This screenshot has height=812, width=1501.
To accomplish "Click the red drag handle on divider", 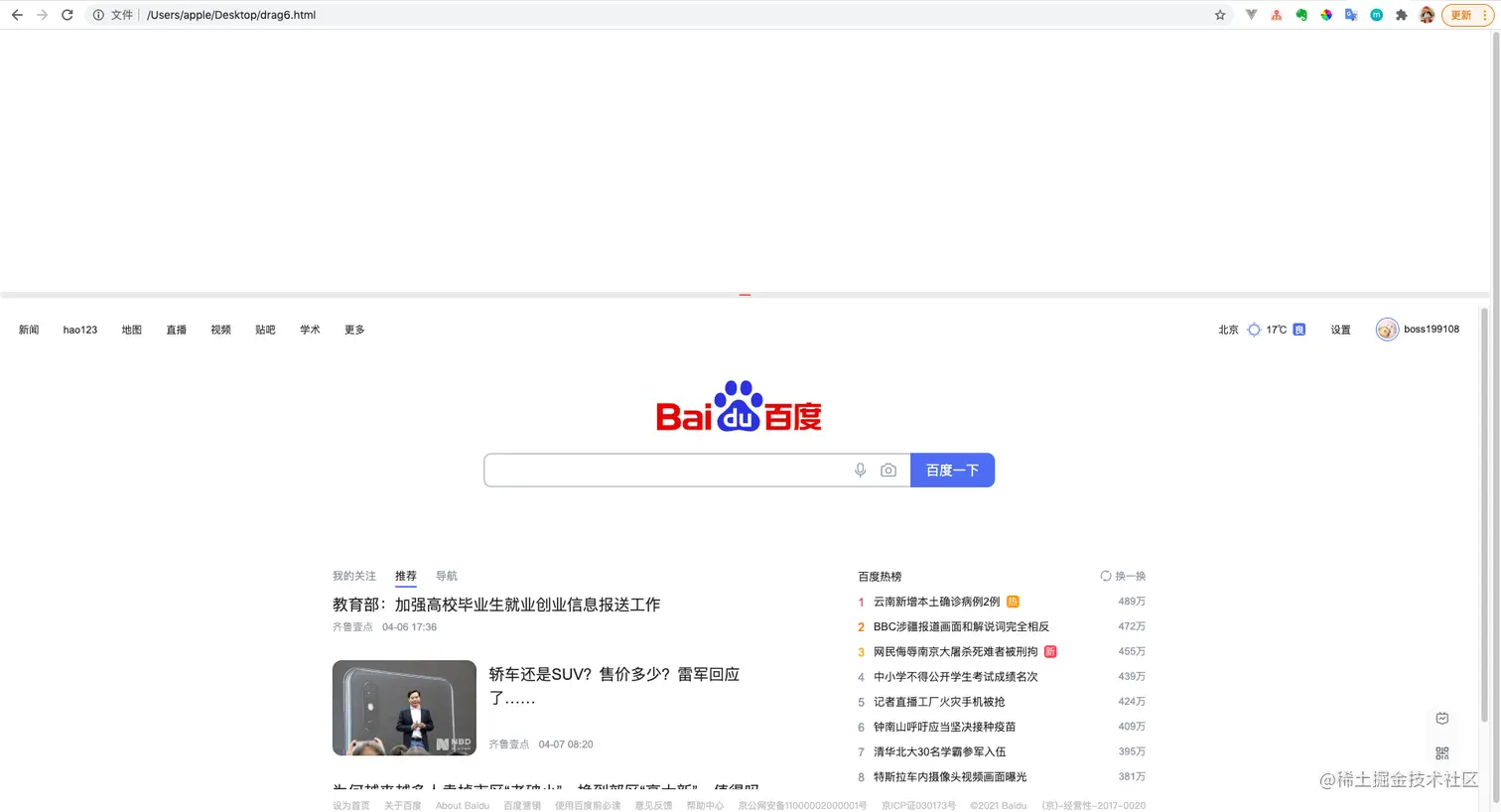I will (x=745, y=295).
